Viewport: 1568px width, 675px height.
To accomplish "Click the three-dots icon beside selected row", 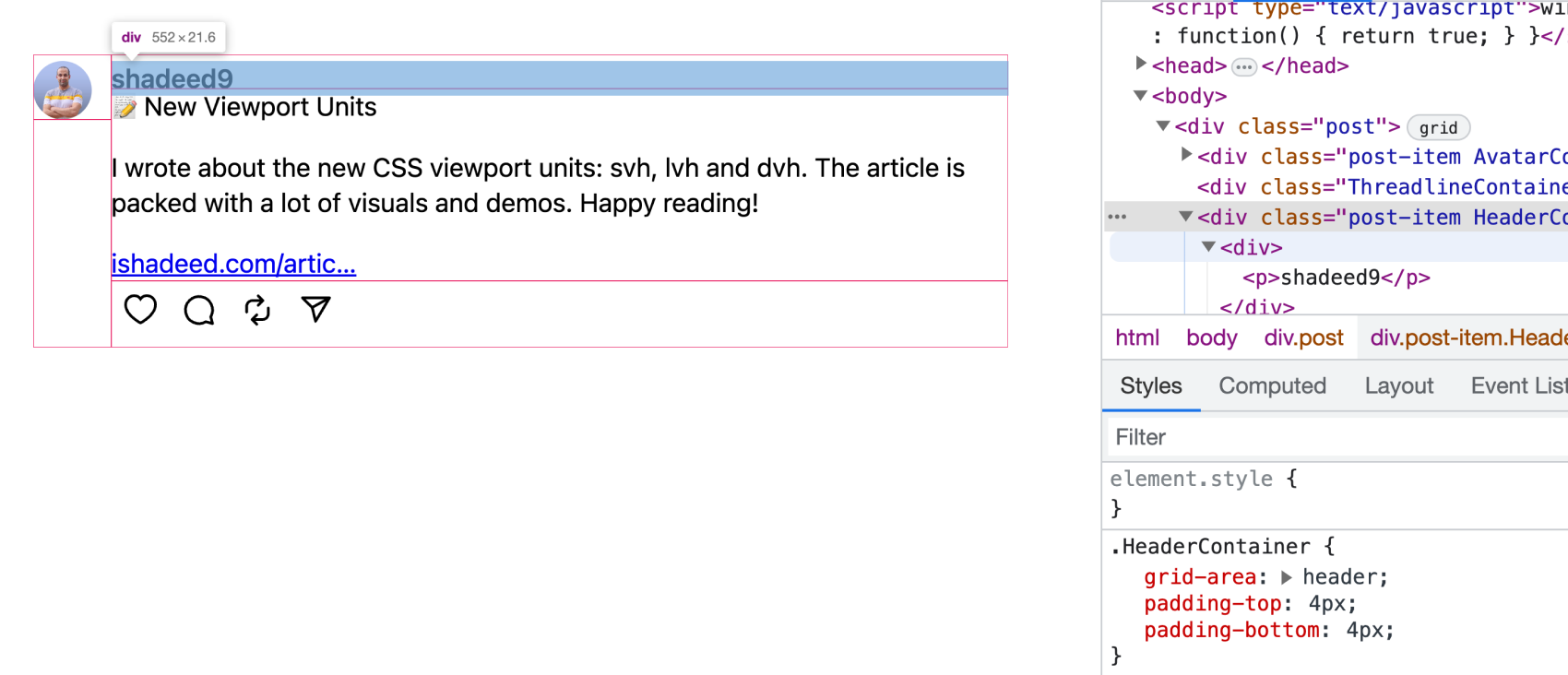I will coord(1117,218).
